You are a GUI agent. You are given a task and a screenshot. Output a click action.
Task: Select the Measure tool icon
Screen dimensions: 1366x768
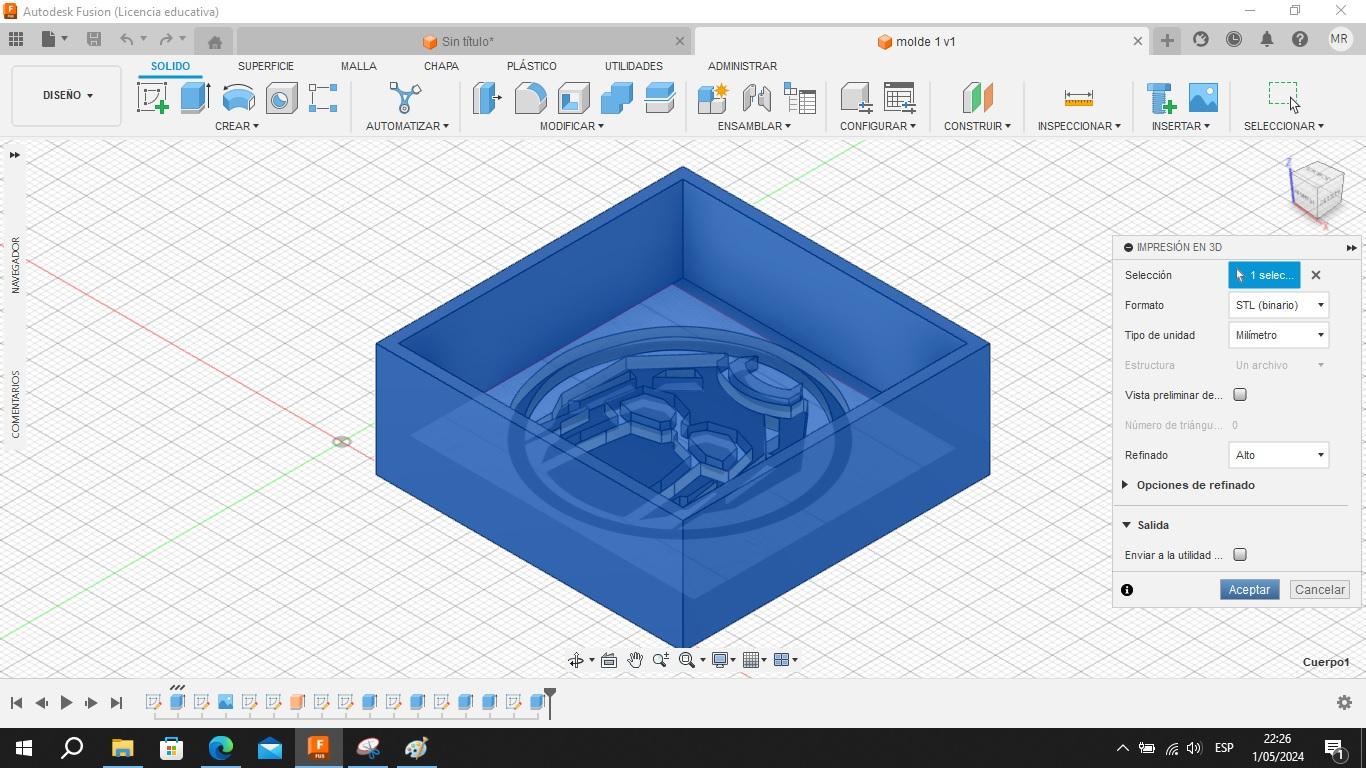1078,98
